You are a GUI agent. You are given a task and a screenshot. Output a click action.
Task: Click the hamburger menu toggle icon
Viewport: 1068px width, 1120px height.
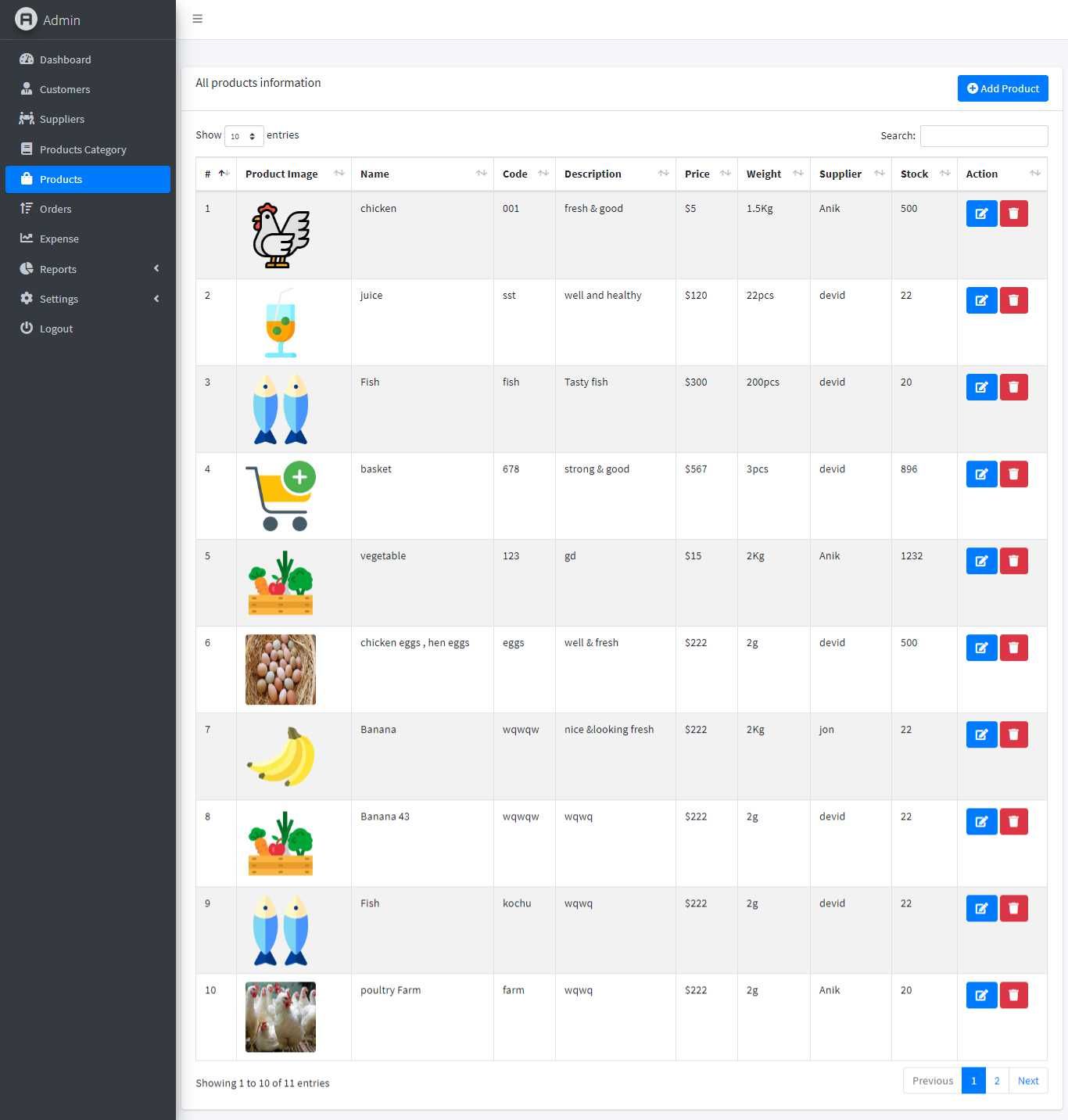click(x=197, y=19)
